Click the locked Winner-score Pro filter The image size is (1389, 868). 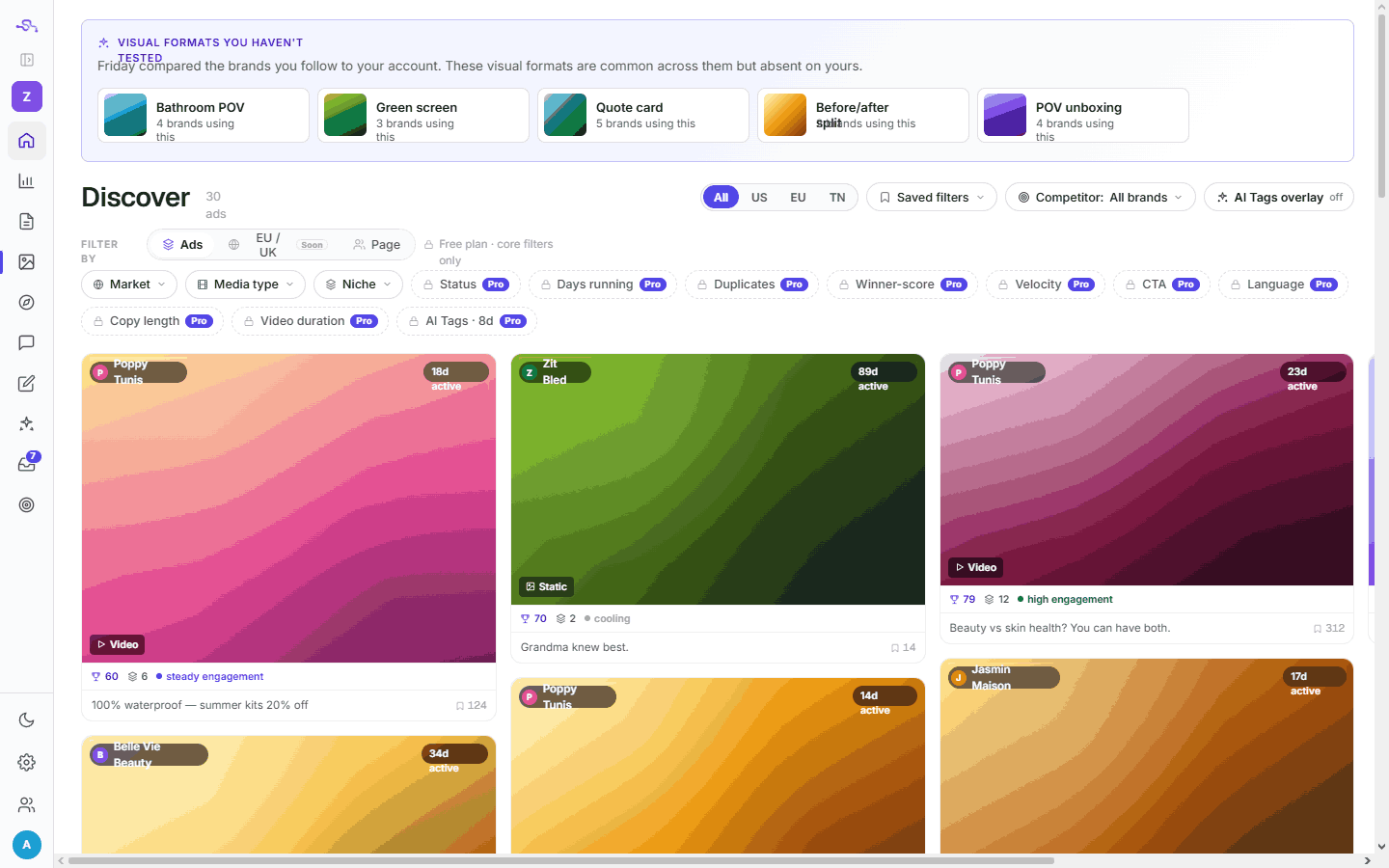pos(902,285)
